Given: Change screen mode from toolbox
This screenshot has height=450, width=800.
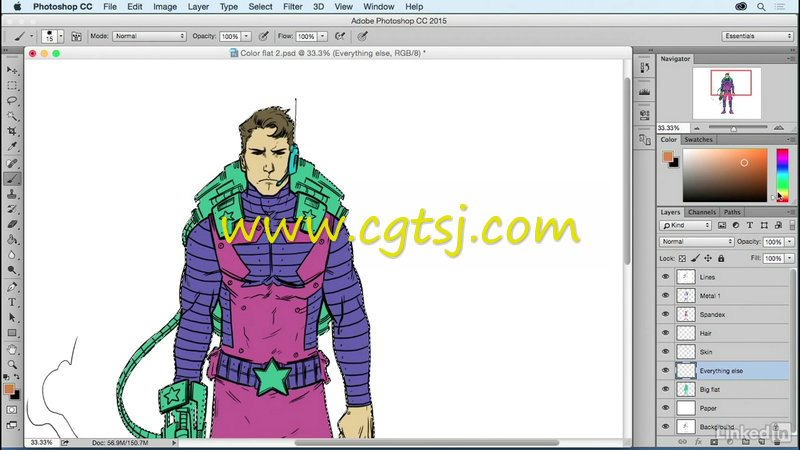Looking at the screenshot, I should pyautogui.click(x=12, y=425).
